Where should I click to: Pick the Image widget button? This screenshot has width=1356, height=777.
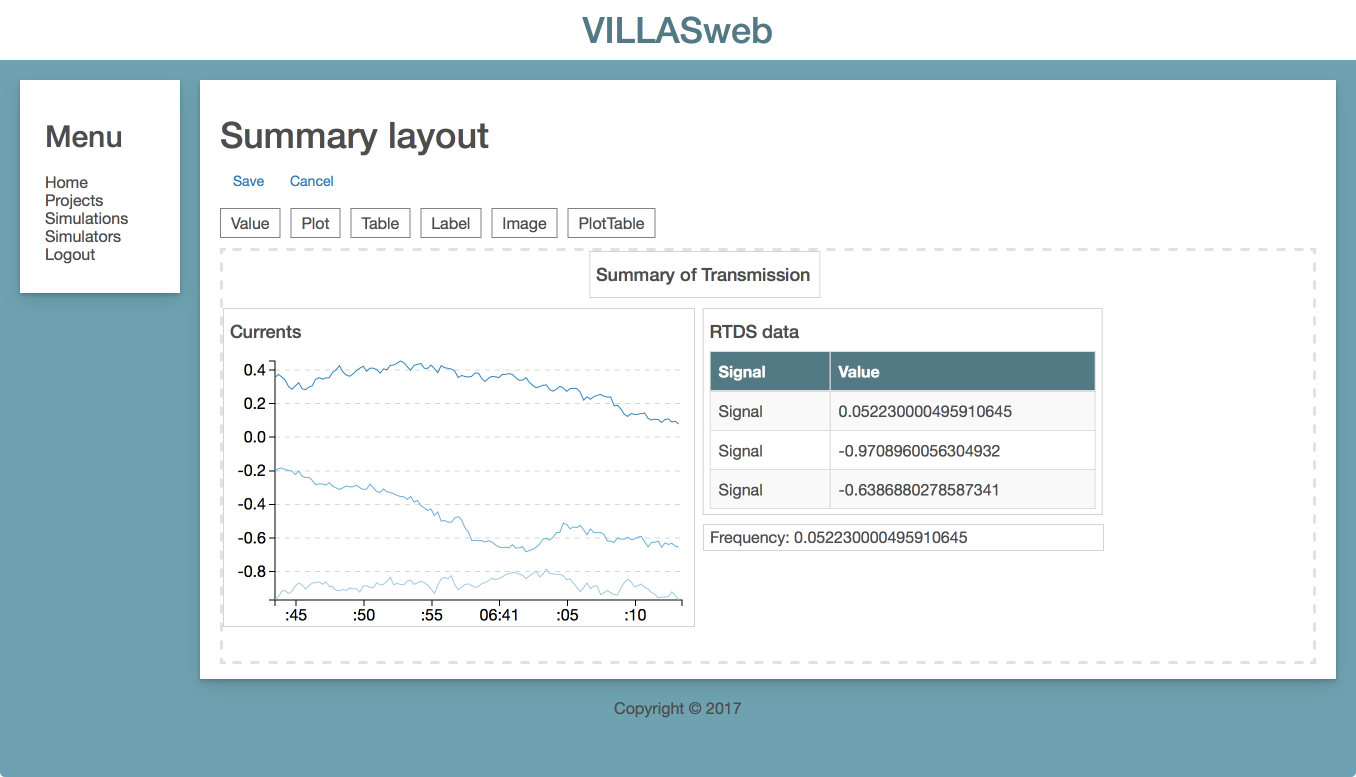(524, 223)
